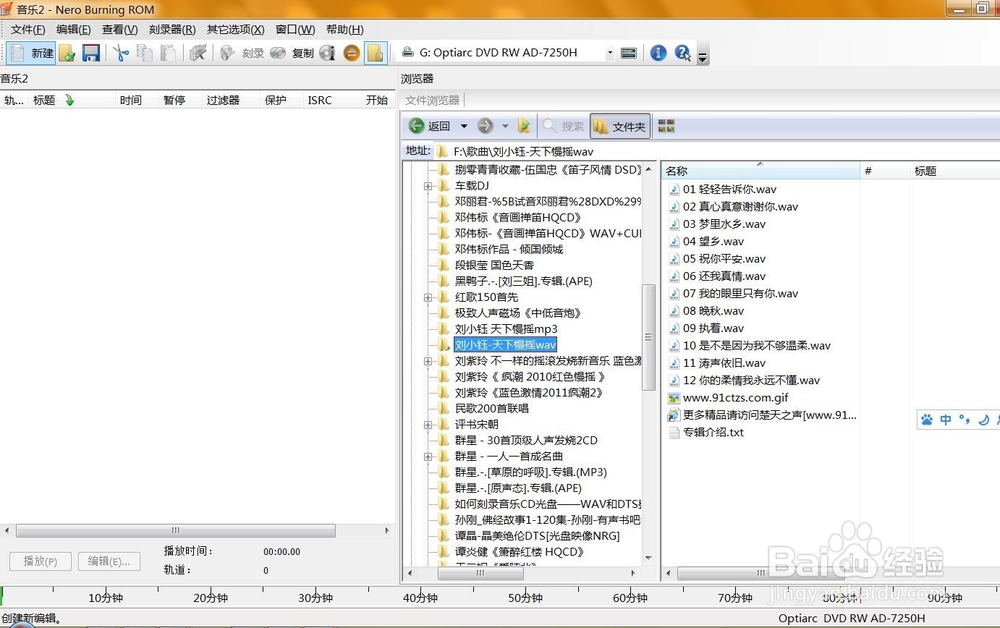Click the 编辑(E)... button
This screenshot has width=1000, height=628.
click(x=109, y=561)
